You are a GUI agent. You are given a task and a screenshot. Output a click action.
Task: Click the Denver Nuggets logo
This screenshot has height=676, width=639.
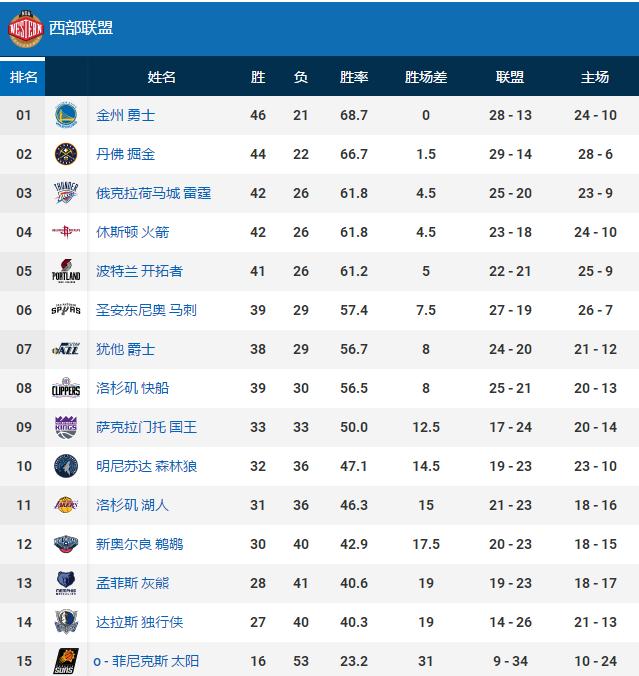coord(66,154)
